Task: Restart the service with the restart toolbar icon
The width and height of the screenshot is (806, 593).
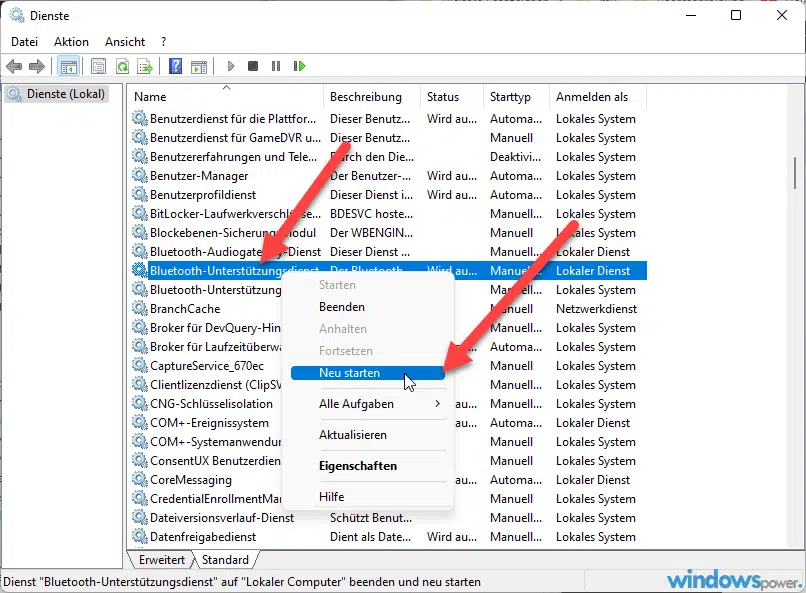Action: (x=300, y=66)
